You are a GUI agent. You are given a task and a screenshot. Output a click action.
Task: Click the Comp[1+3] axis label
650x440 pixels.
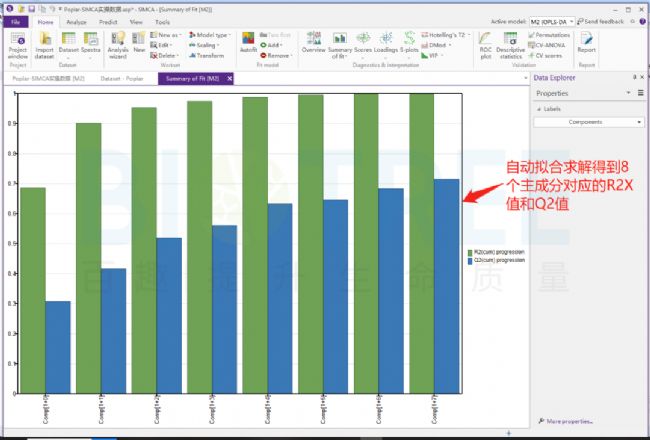coord(212,409)
